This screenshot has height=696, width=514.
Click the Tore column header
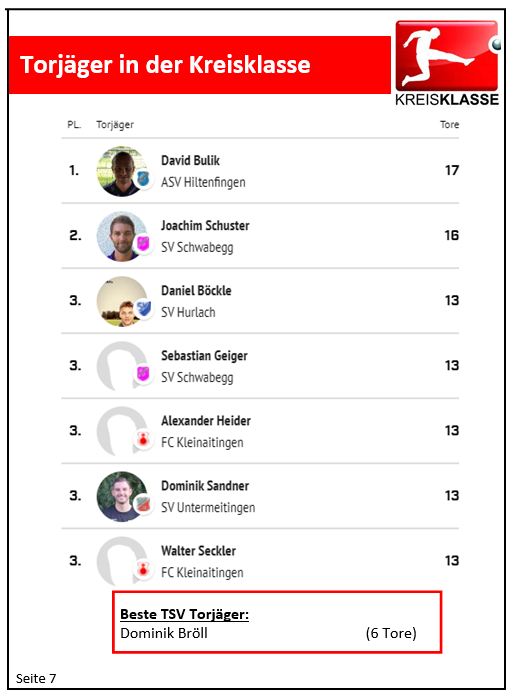tap(449, 125)
